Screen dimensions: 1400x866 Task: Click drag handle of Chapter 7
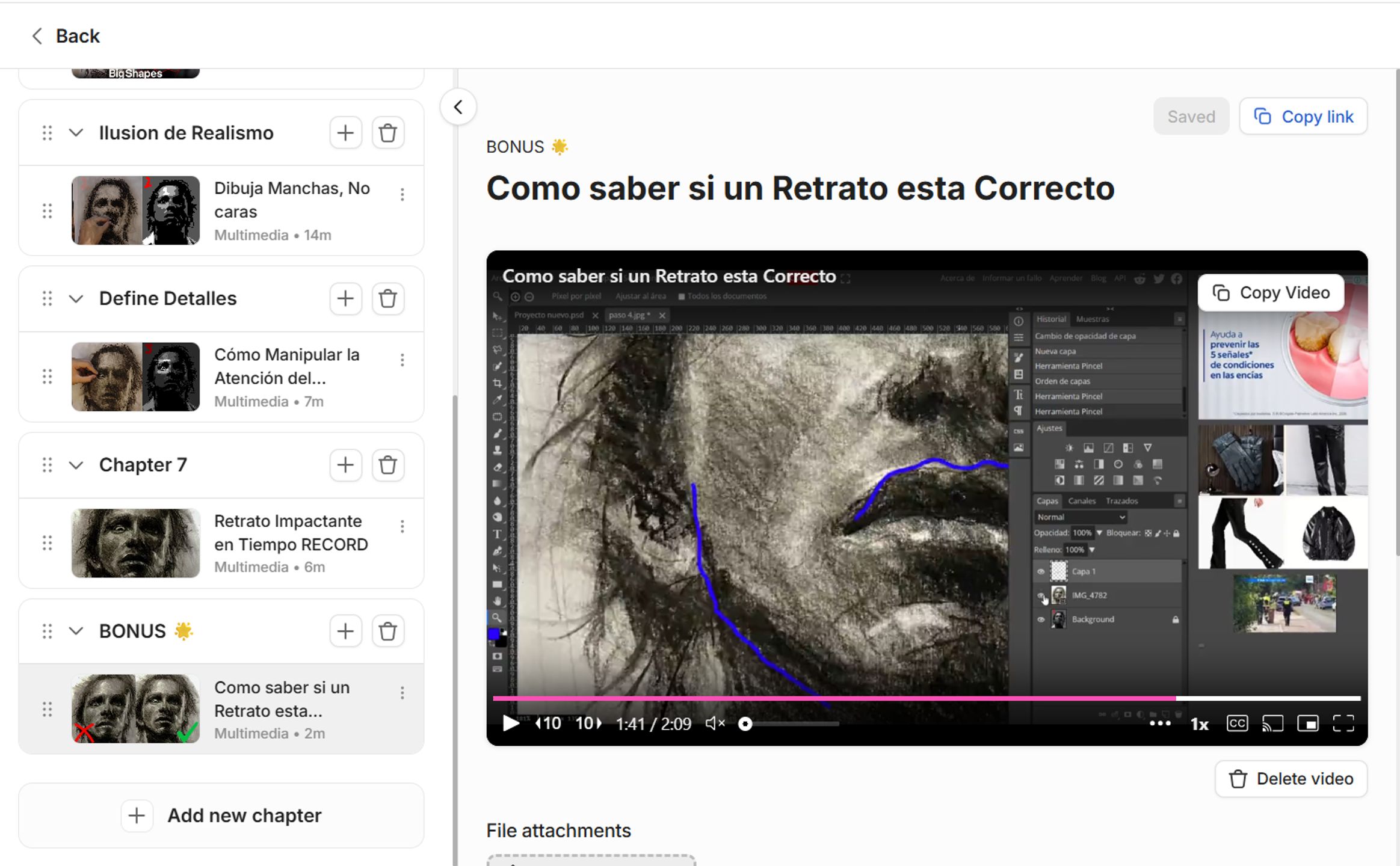48,465
